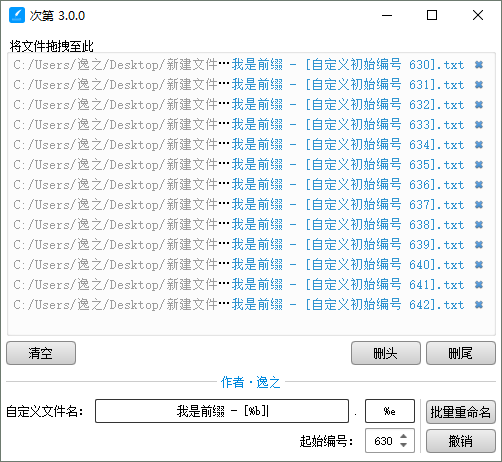Select the file path for 630.txt
The height and width of the screenshot is (462, 502).
[239, 65]
